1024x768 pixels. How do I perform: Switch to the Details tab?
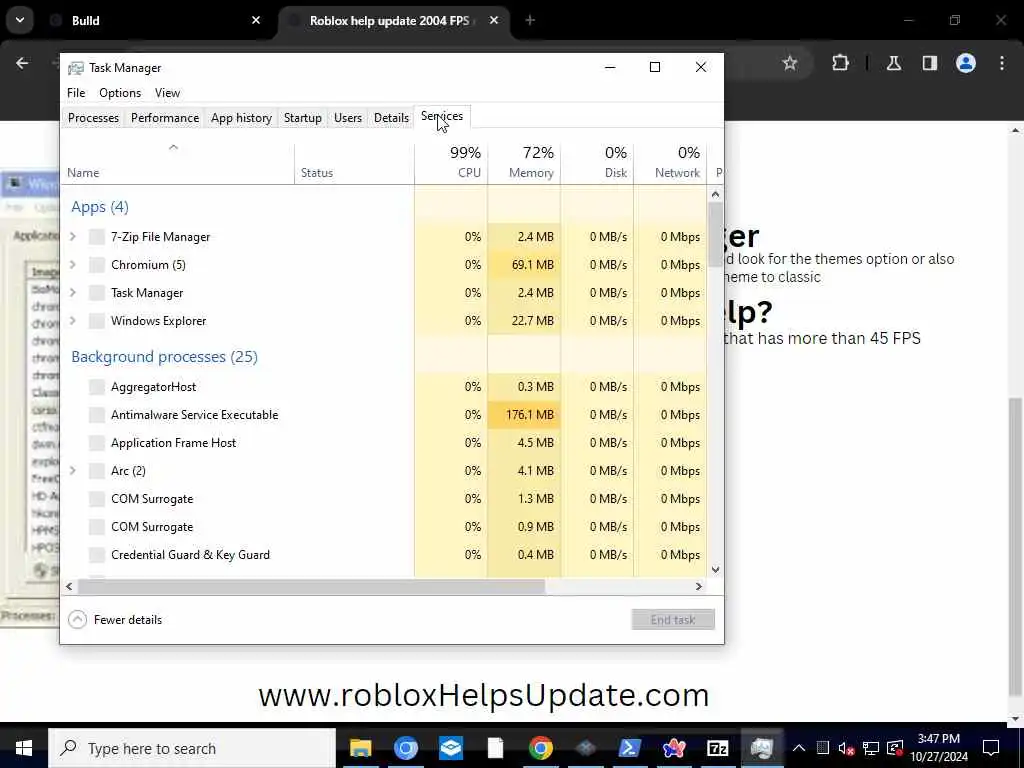pos(391,118)
